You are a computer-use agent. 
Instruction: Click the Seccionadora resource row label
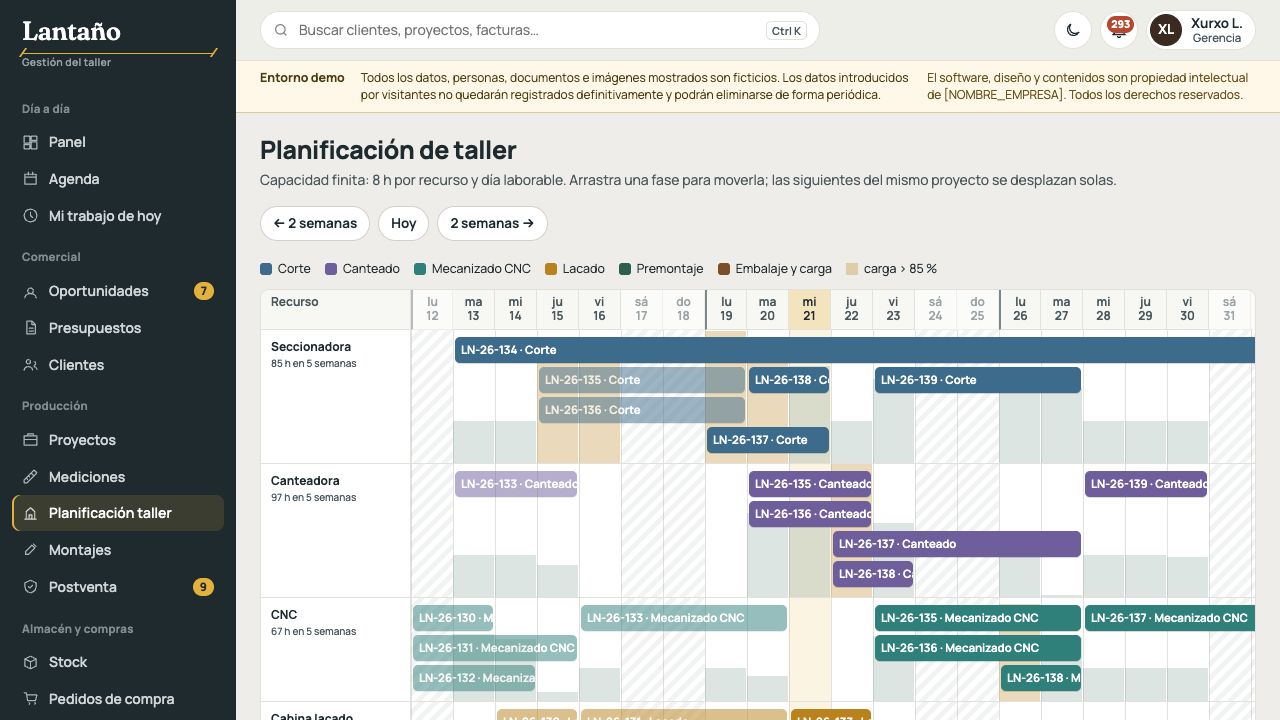[x=311, y=347]
